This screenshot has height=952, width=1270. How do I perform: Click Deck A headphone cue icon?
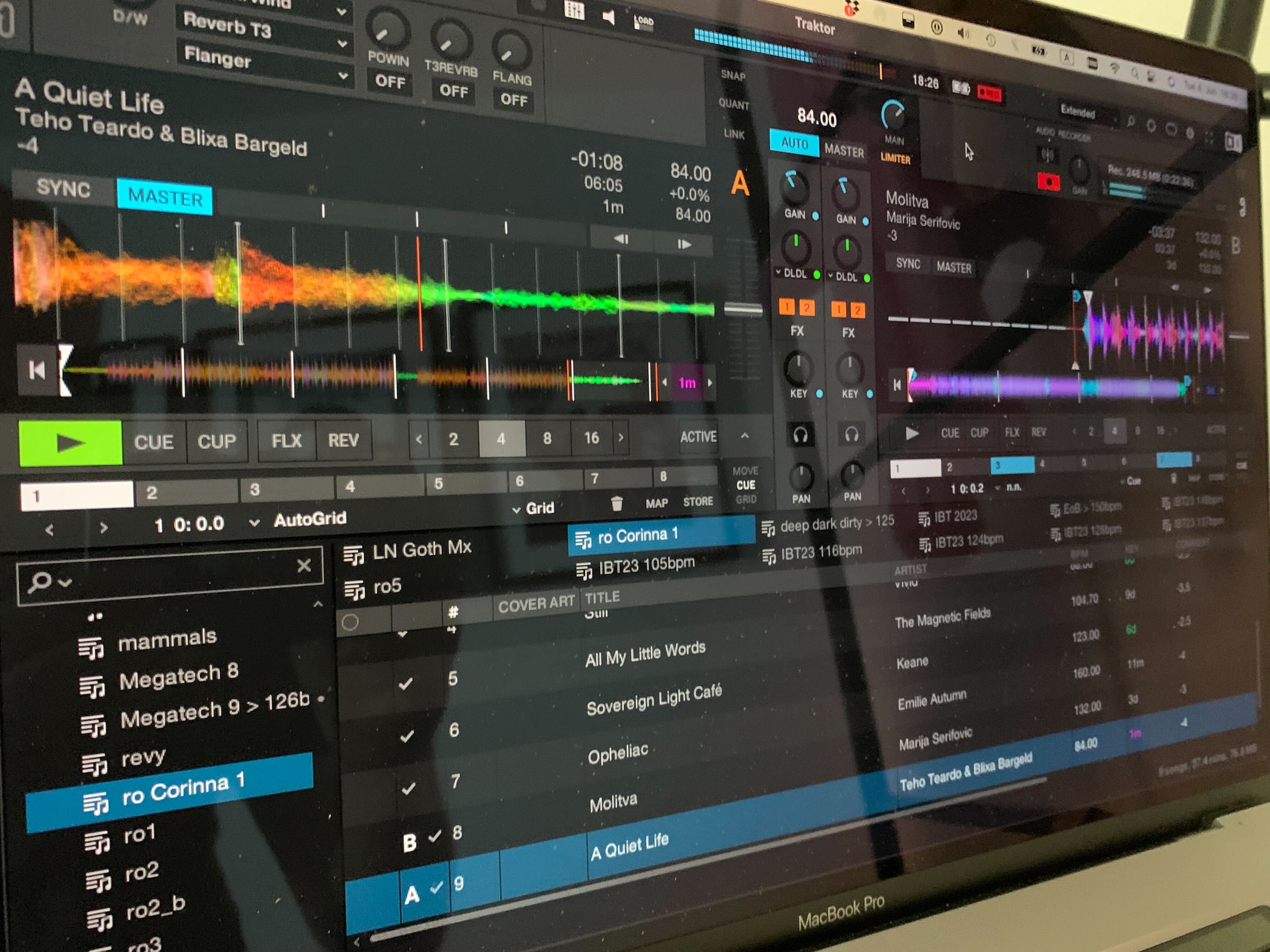tap(800, 435)
